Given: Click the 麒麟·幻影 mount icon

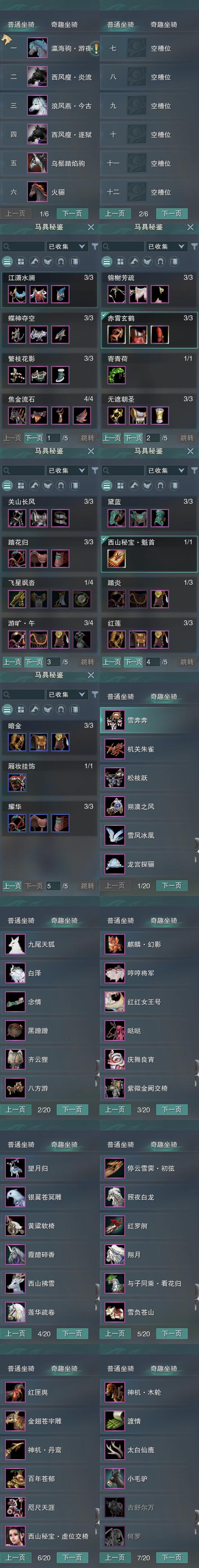Looking at the screenshot, I should (x=114, y=944).
